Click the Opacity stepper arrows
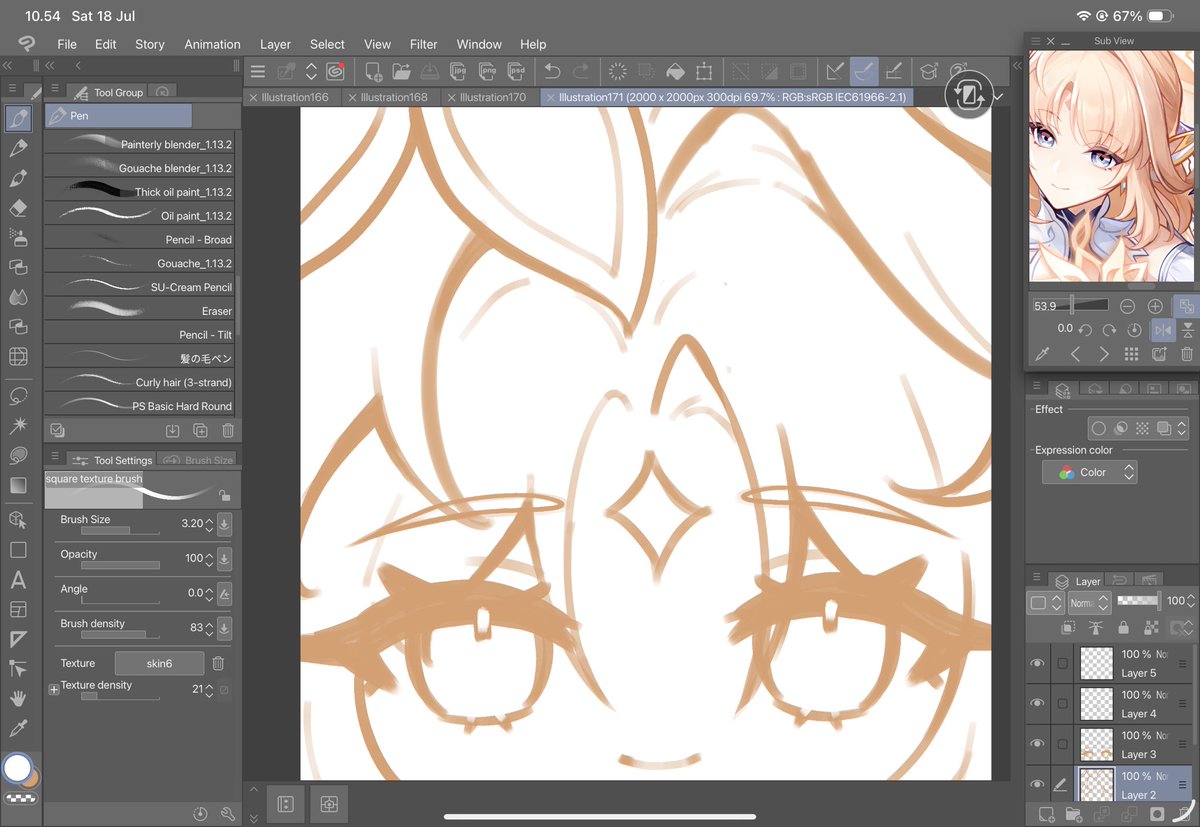This screenshot has width=1200, height=827. pos(209,558)
